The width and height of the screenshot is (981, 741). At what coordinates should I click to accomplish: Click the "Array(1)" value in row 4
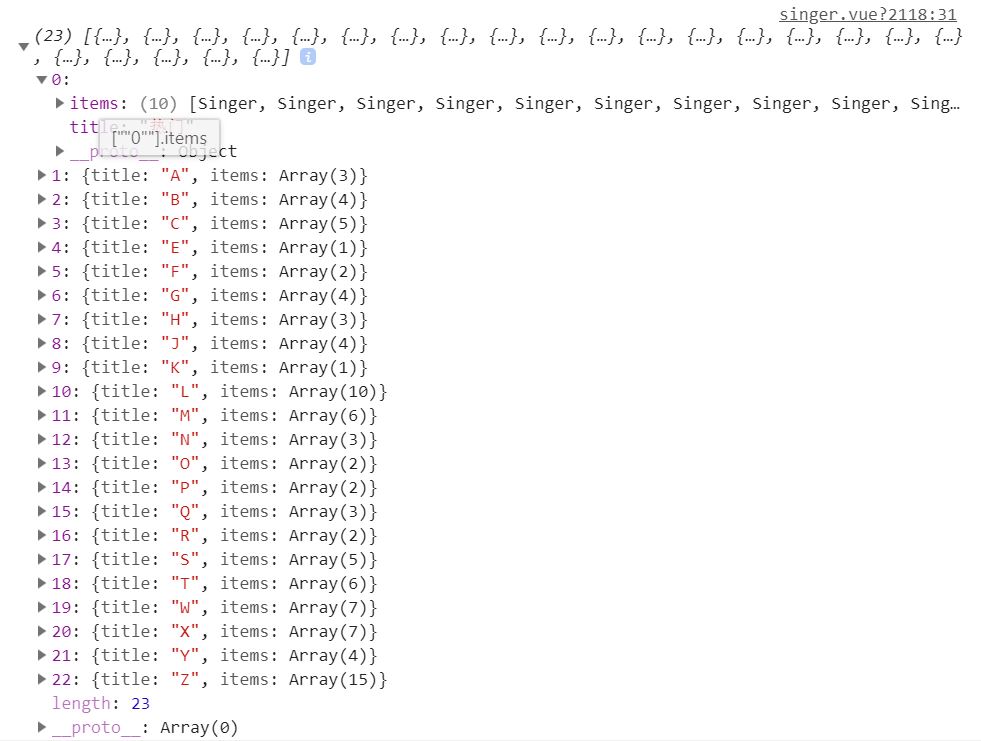318,248
